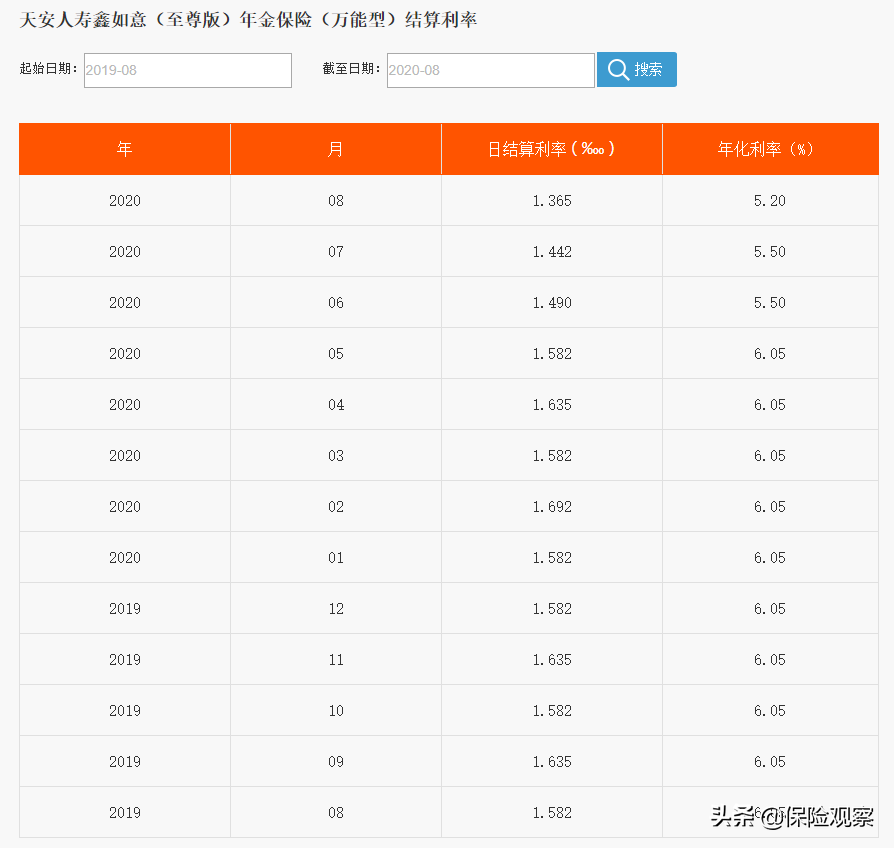Click the magnifier icon in search button
This screenshot has height=848, width=894.
tap(618, 70)
